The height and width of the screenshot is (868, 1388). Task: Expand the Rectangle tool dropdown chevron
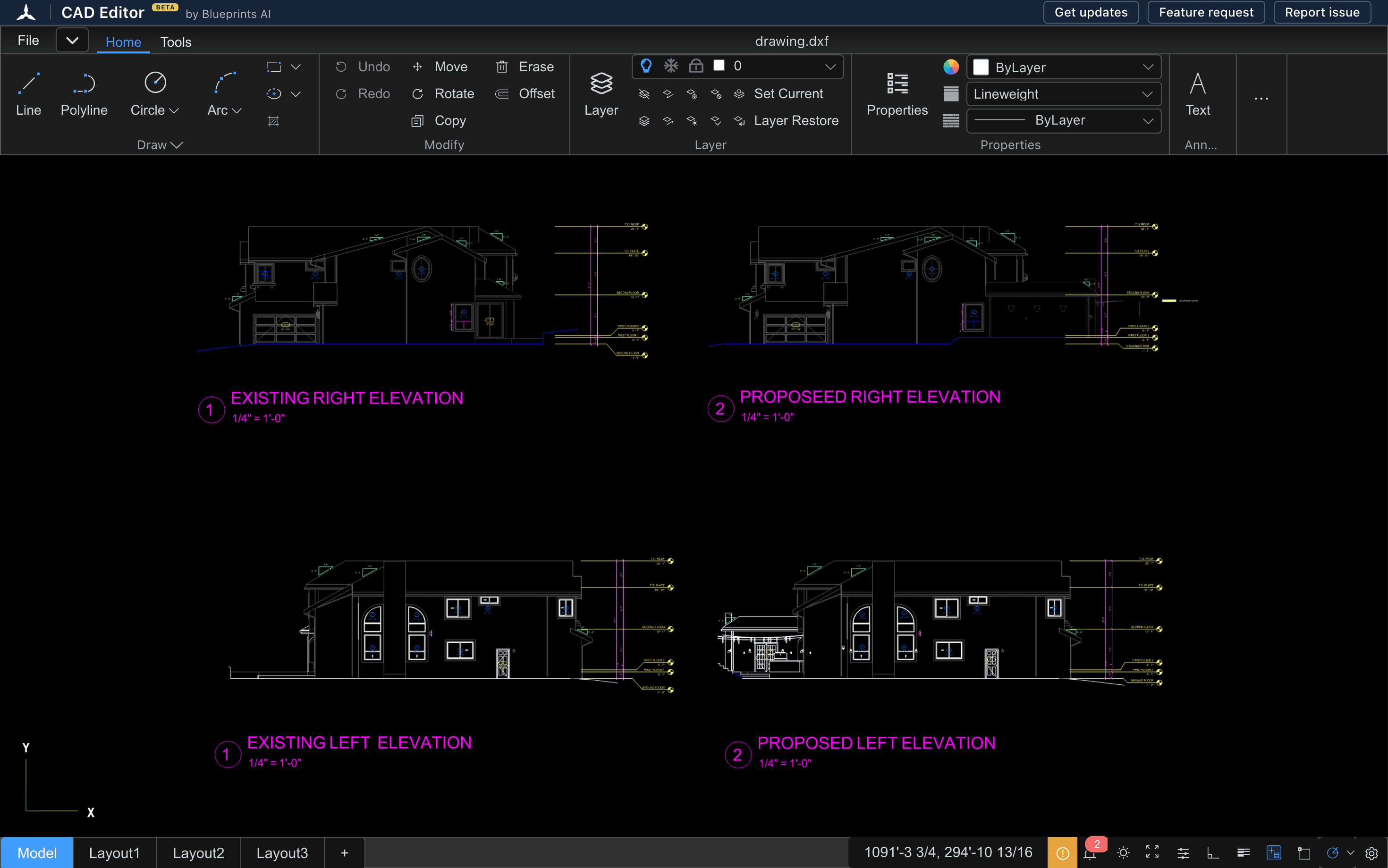coord(296,67)
